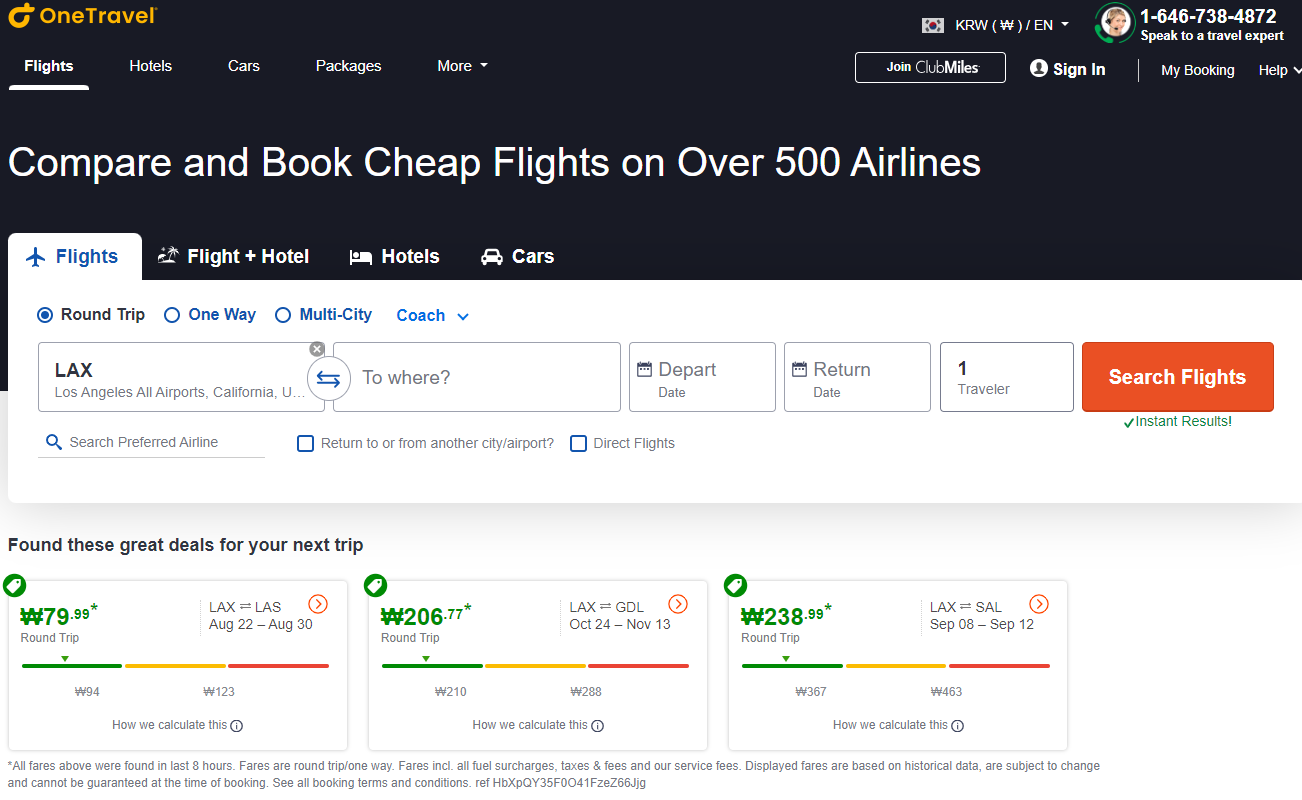Click the orange arrow on the LAX–LAS deal
Image resolution: width=1302 pixels, height=800 pixels.
[318, 604]
